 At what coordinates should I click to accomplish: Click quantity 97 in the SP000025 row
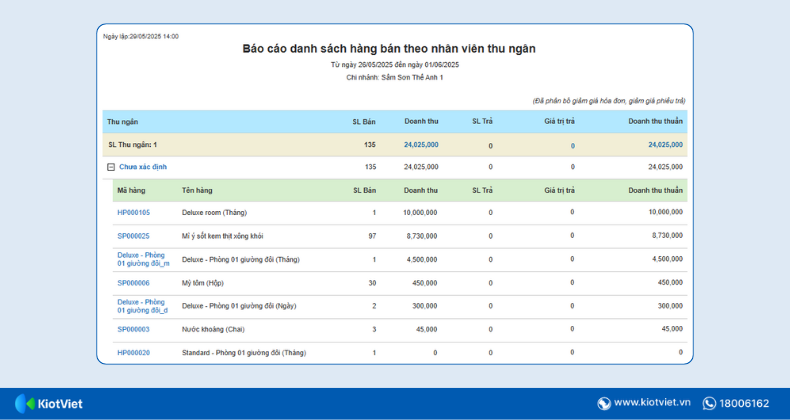372,236
